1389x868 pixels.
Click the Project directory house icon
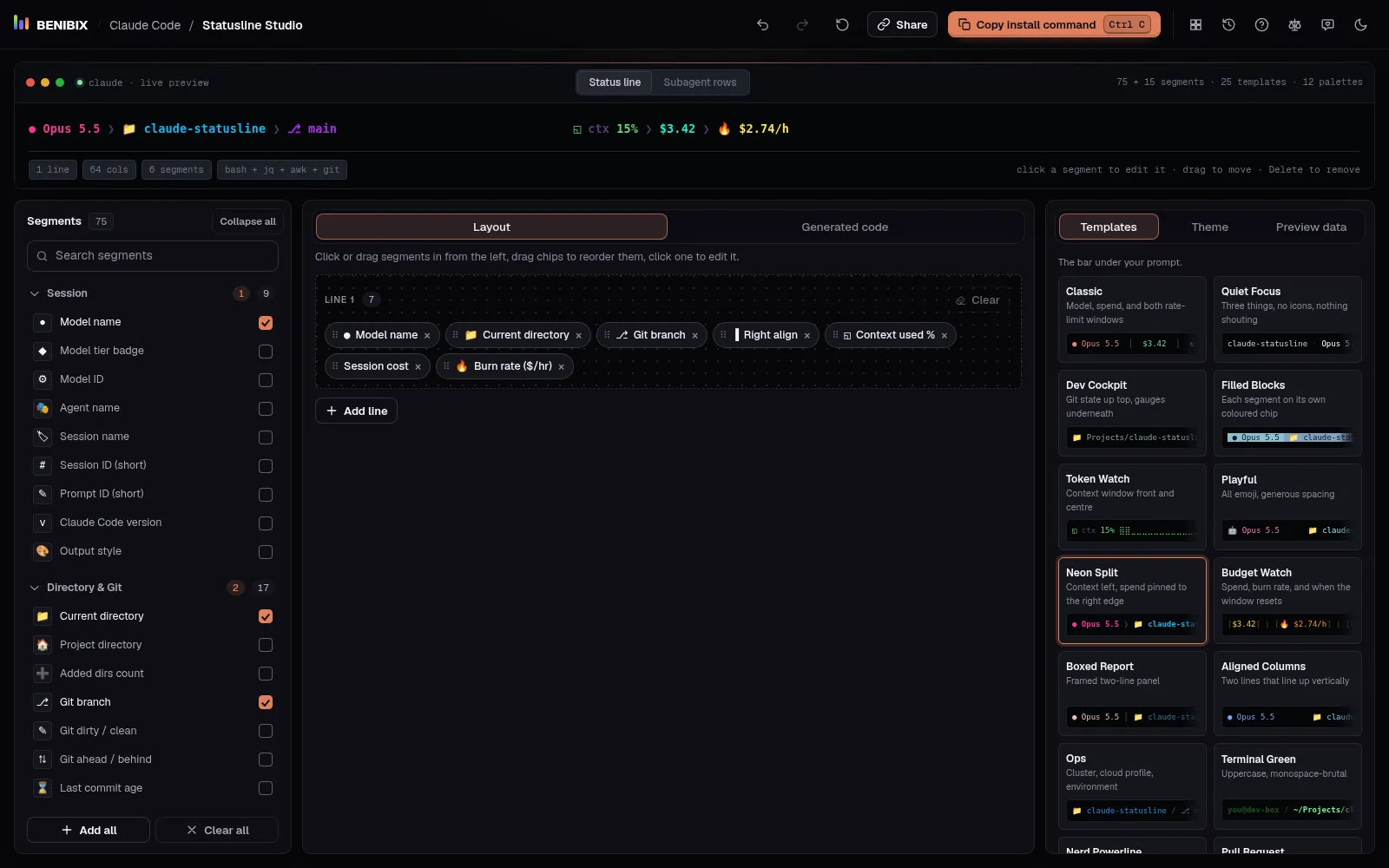(x=43, y=645)
